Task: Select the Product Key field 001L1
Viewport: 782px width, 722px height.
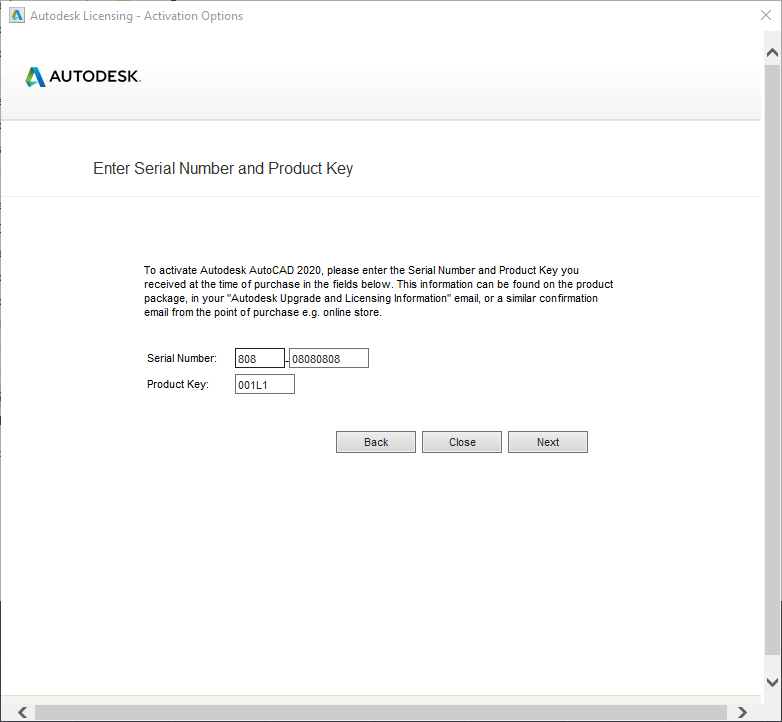Action: pyautogui.click(x=265, y=384)
